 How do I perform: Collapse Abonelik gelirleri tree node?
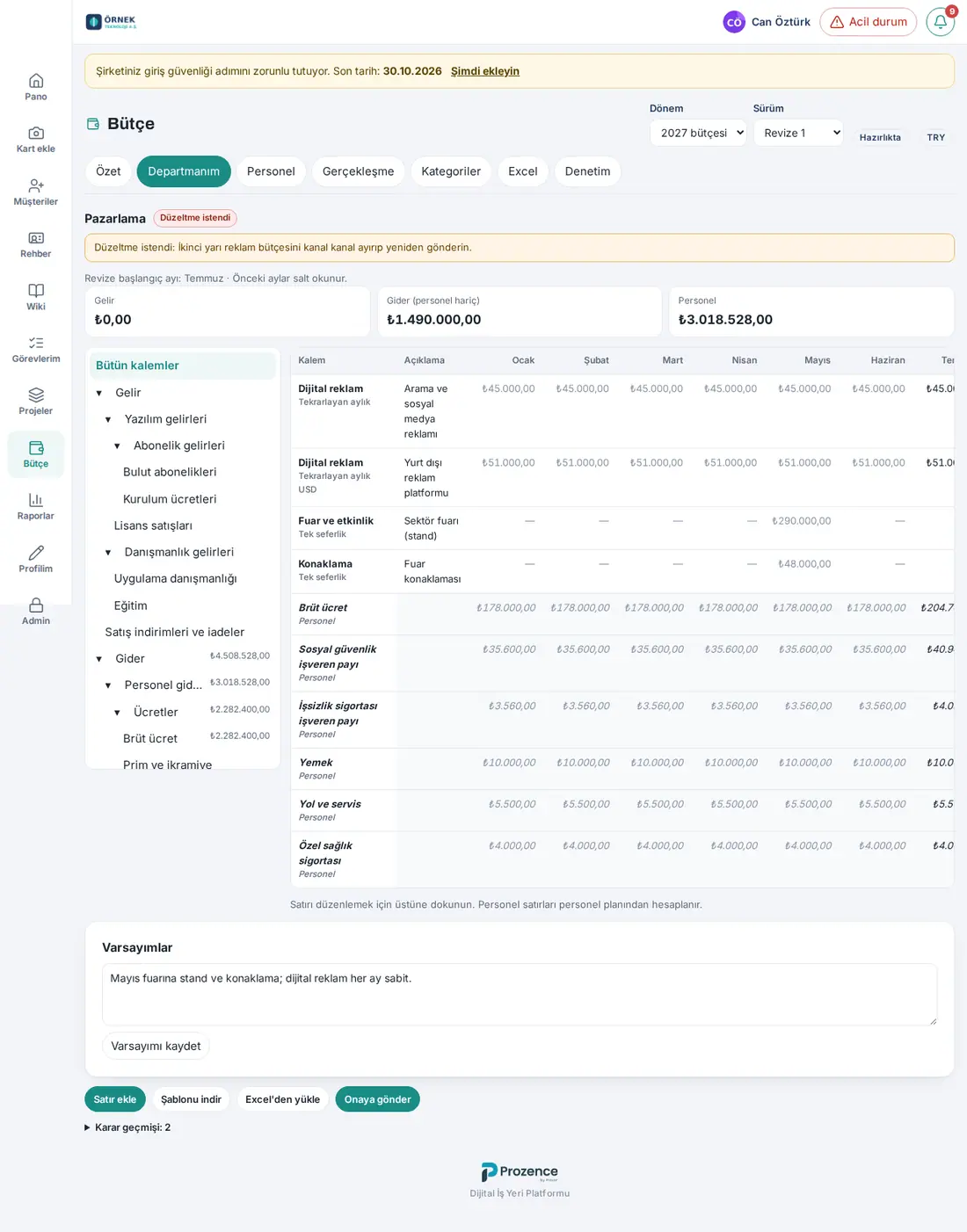[117, 446]
